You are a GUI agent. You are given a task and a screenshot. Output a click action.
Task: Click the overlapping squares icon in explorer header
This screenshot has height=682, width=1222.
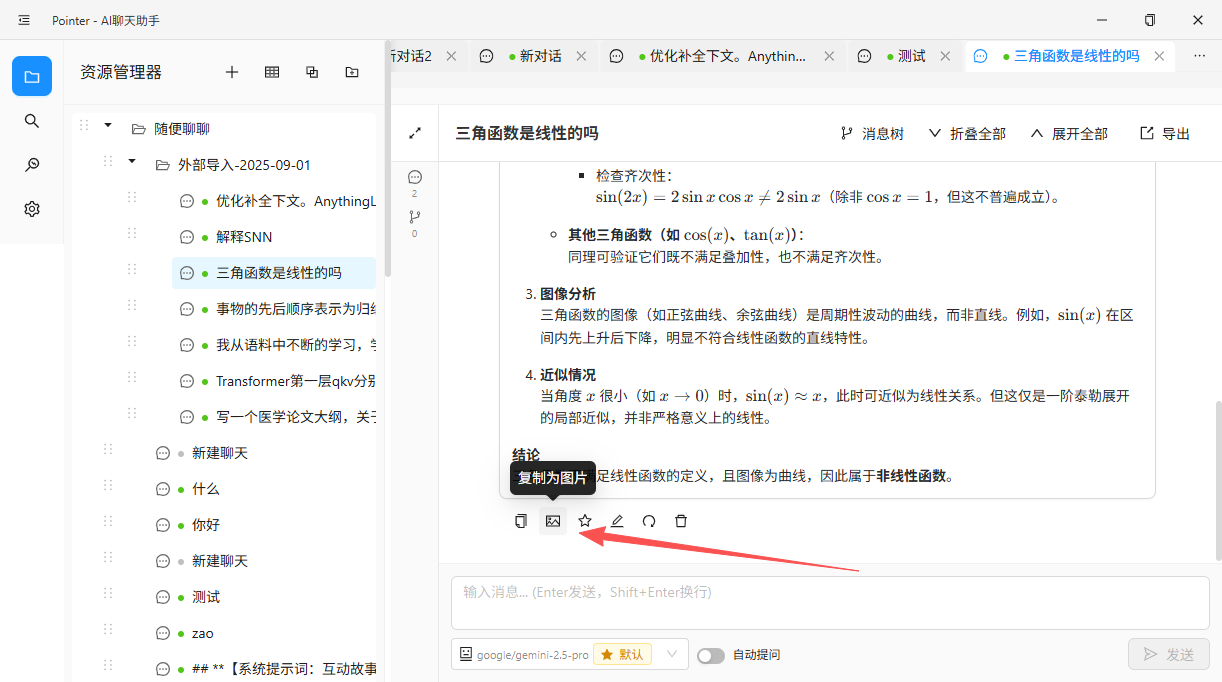(x=312, y=72)
